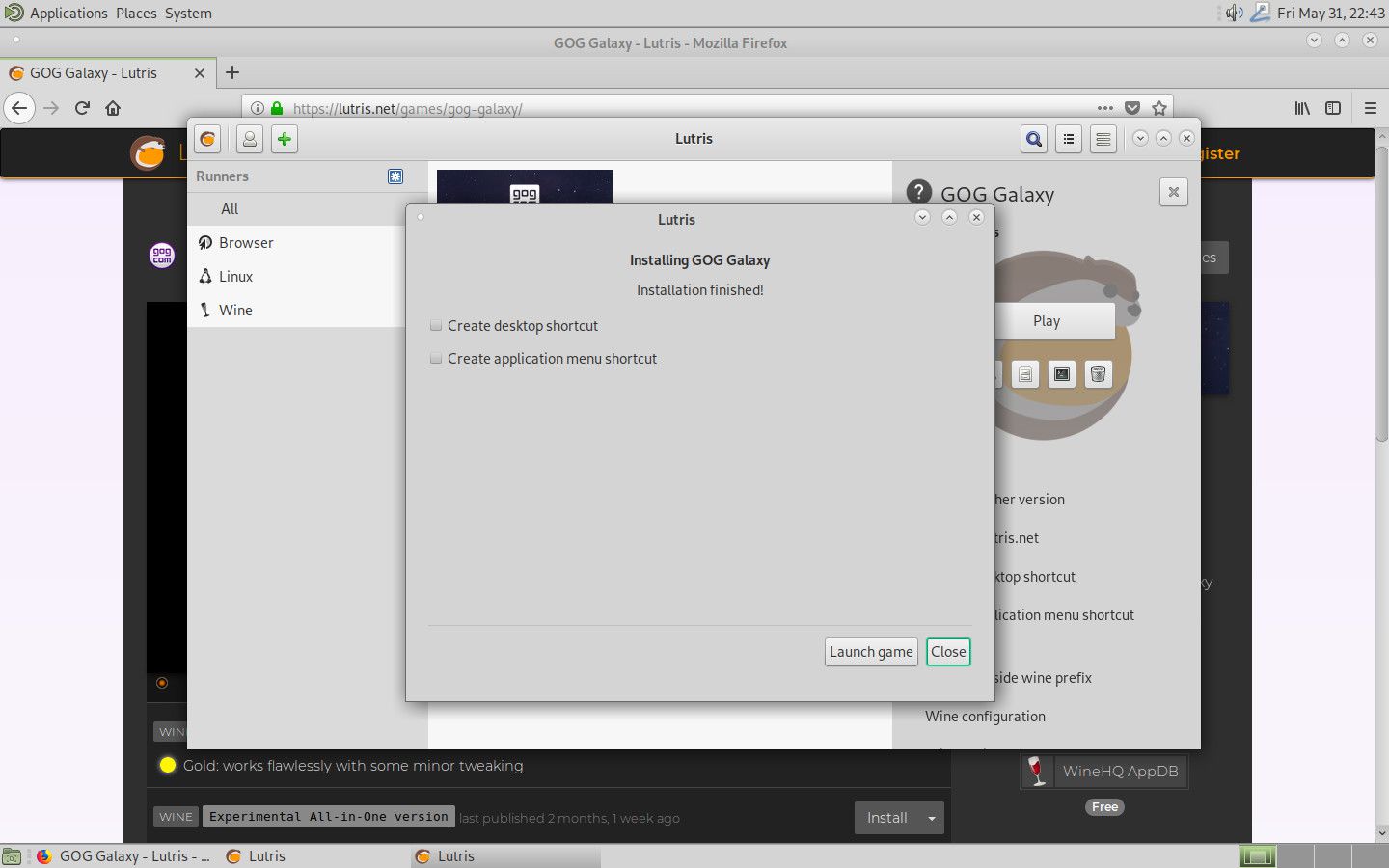
Task: Click the Lutris account user icon
Action: click(249, 139)
